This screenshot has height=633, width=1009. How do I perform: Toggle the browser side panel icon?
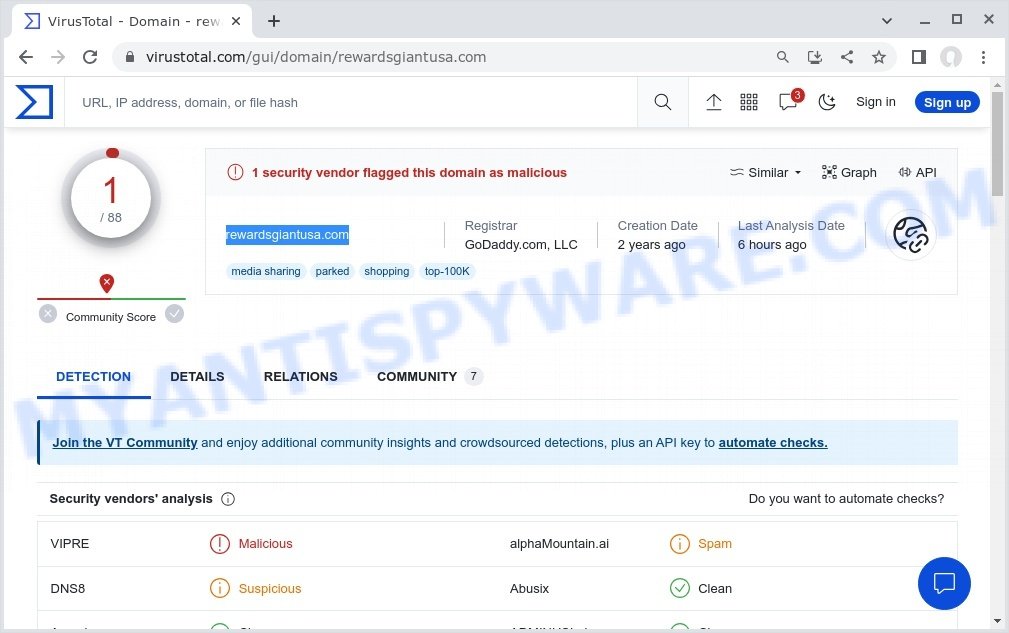tap(919, 57)
